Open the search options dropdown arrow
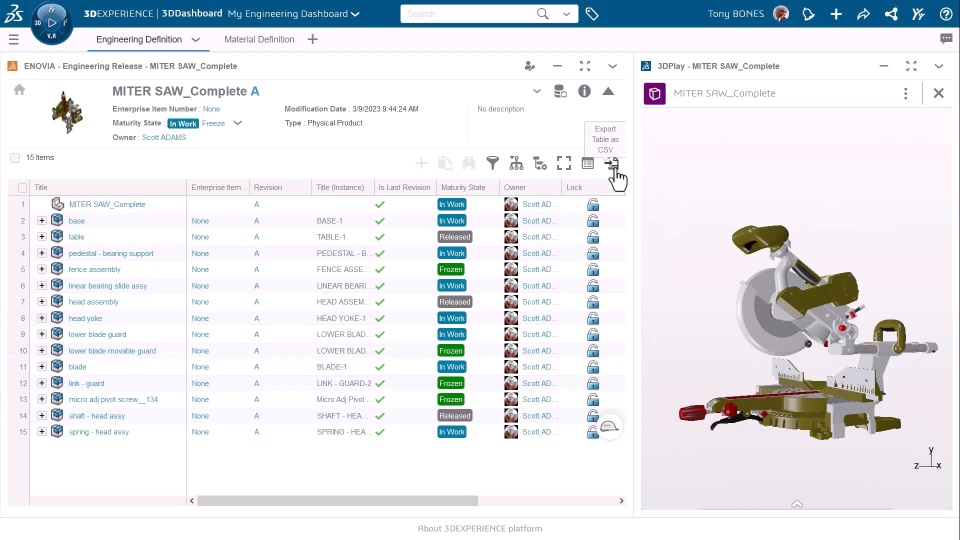This screenshot has width=960, height=540. [566, 13]
